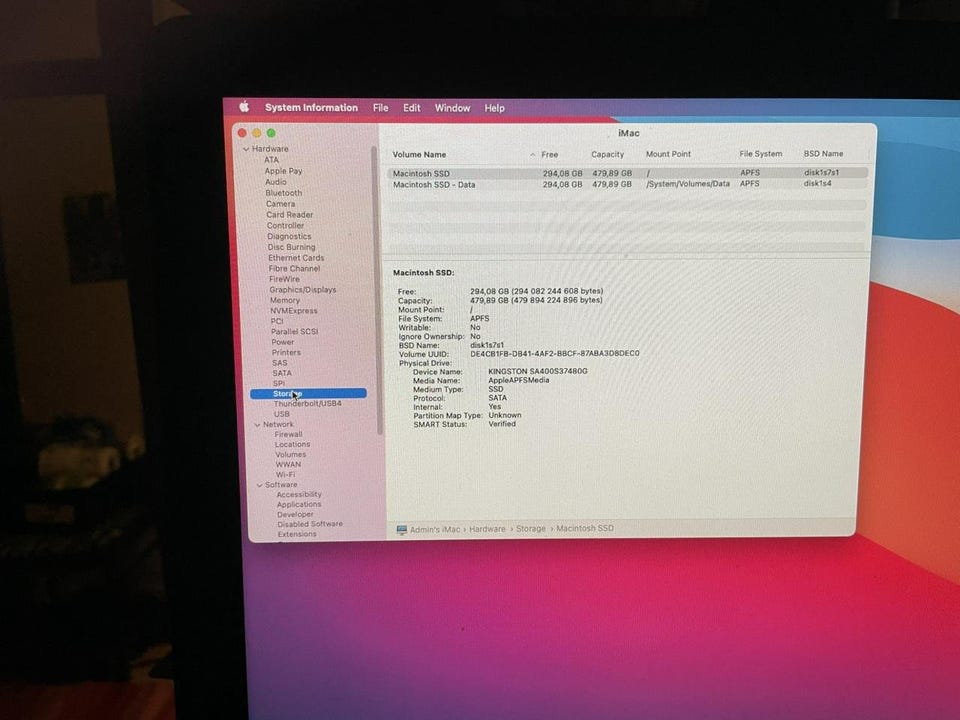Click the iMac computer icon in path bar

click(402, 530)
